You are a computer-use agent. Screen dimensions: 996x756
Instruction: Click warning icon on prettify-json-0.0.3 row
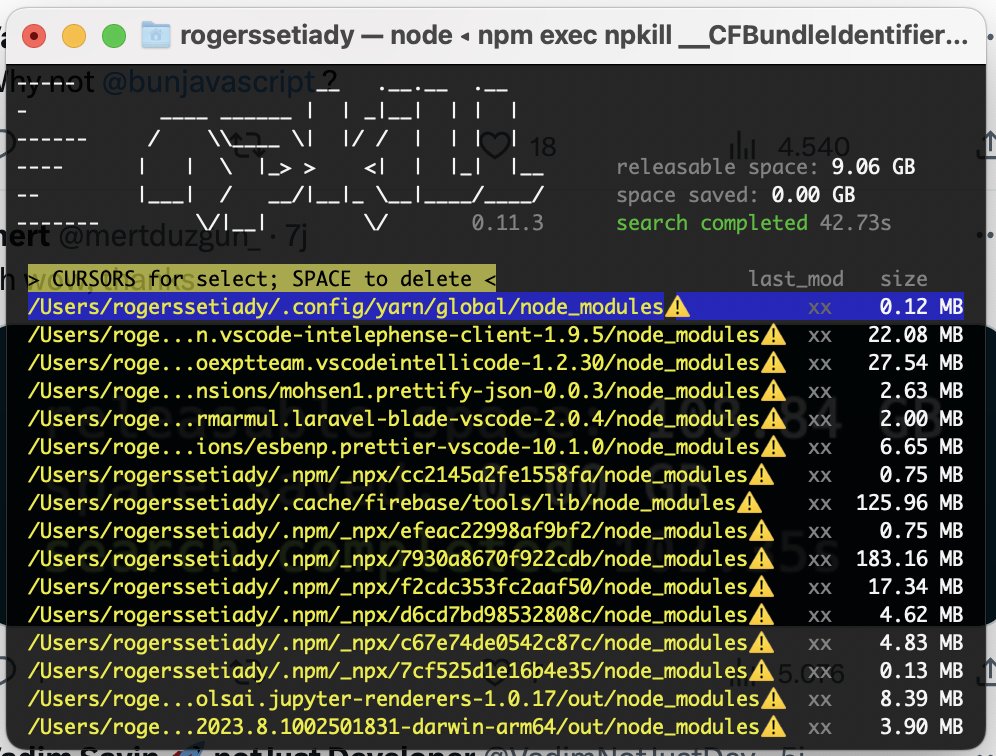tap(773, 391)
